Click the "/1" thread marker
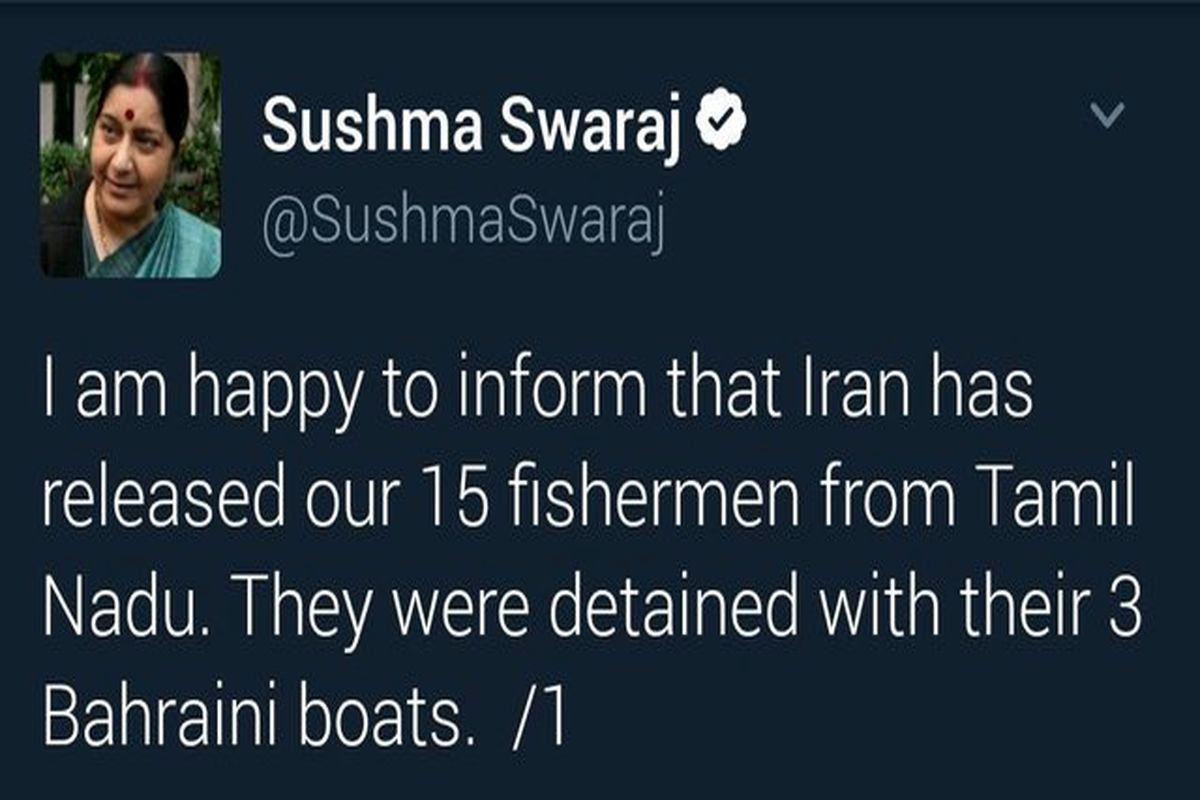Image resolution: width=1200 pixels, height=800 pixels. point(542,718)
